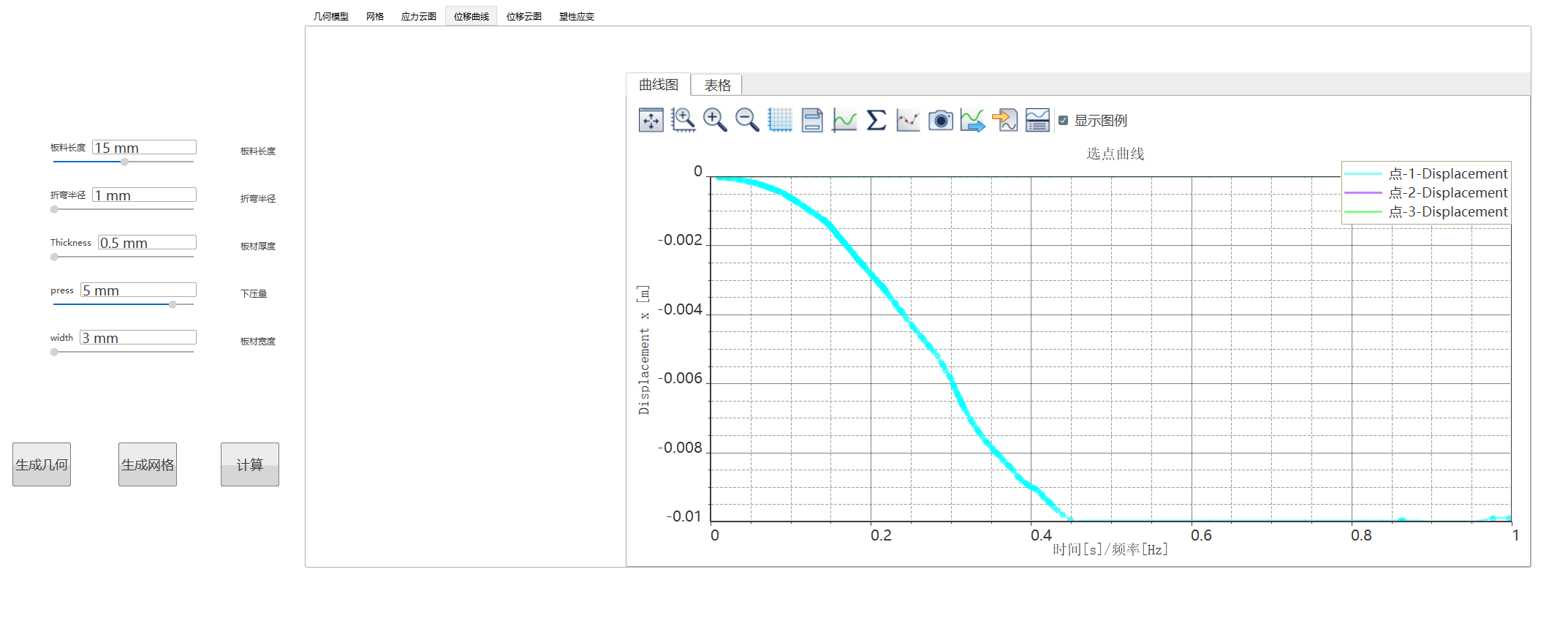
Task: Zoom in on the curve plot
Action: [715, 120]
